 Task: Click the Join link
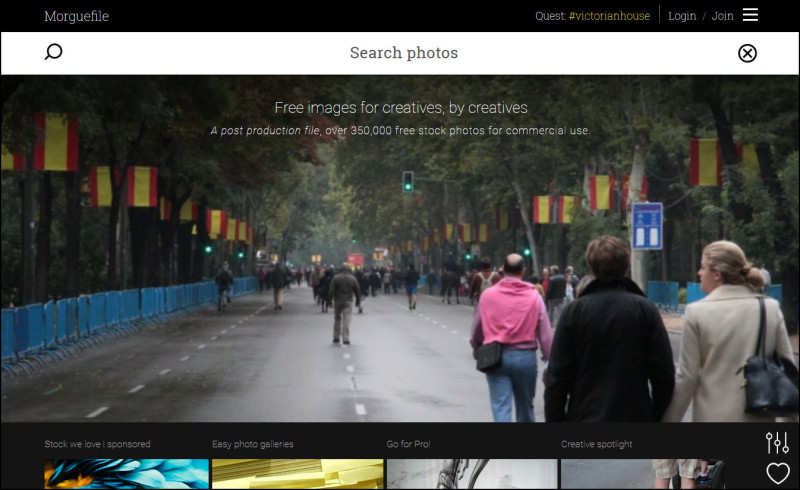[722, 16]
